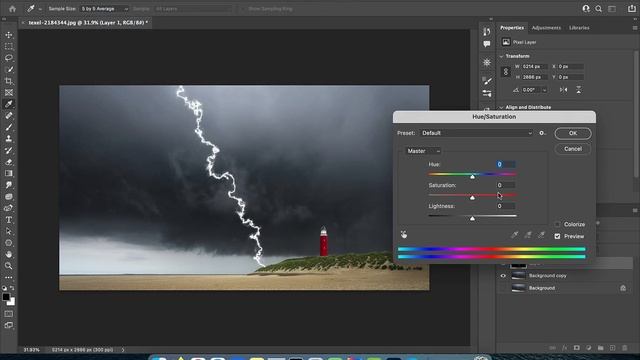Open the Preset Default dropdown
Screen dimensions: 640x360
[476, 133]
